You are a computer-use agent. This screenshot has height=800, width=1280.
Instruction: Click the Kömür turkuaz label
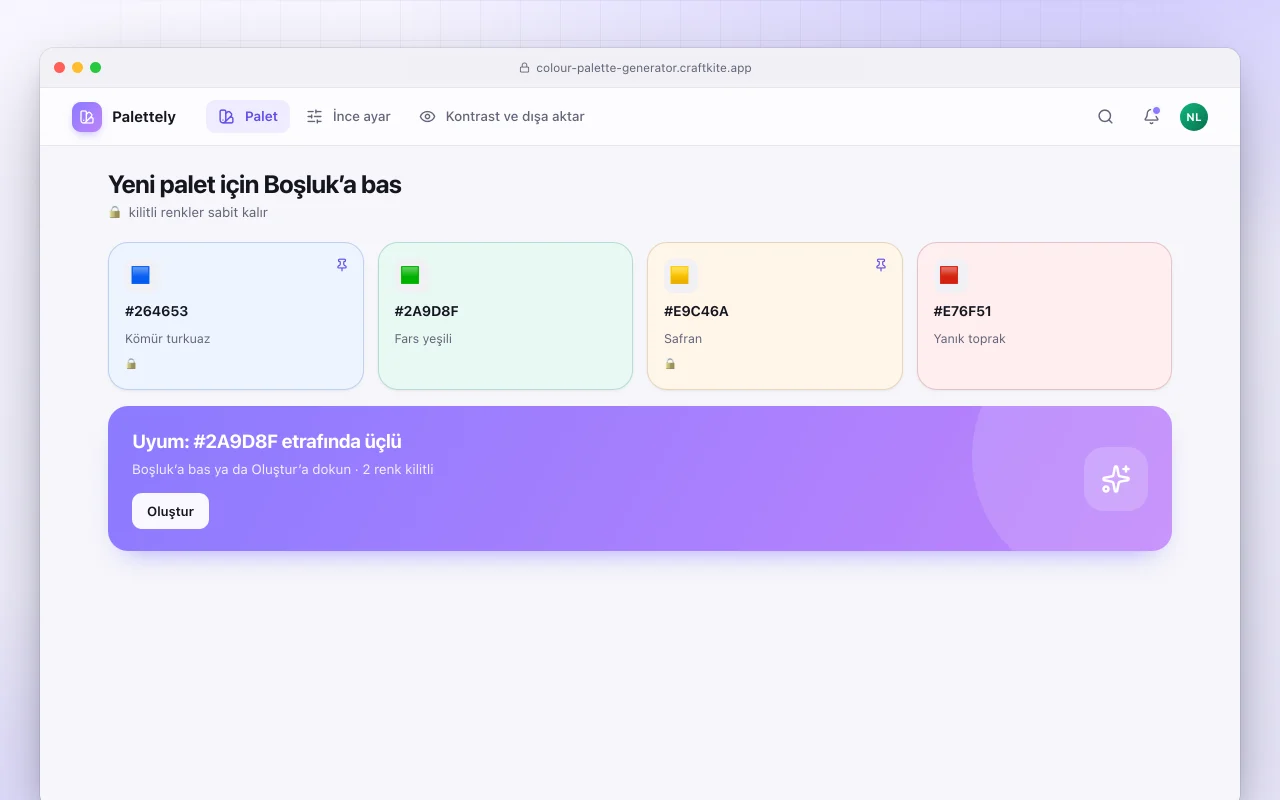tap(168, 339)
